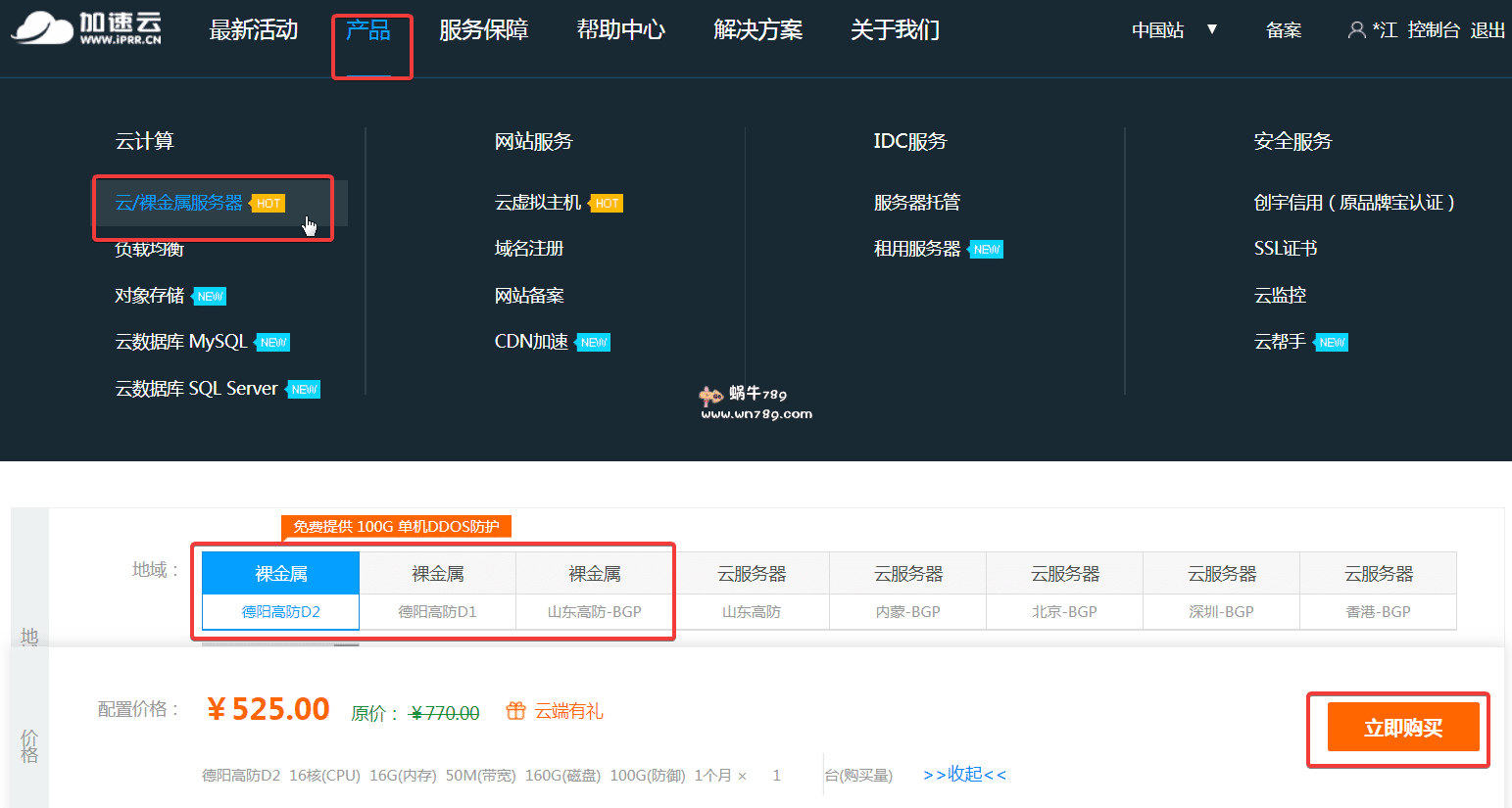Click the gift icon next to 云端有礼
Image resolution: width=1512 pixels, height=808 pixels.
coord(515,711)
